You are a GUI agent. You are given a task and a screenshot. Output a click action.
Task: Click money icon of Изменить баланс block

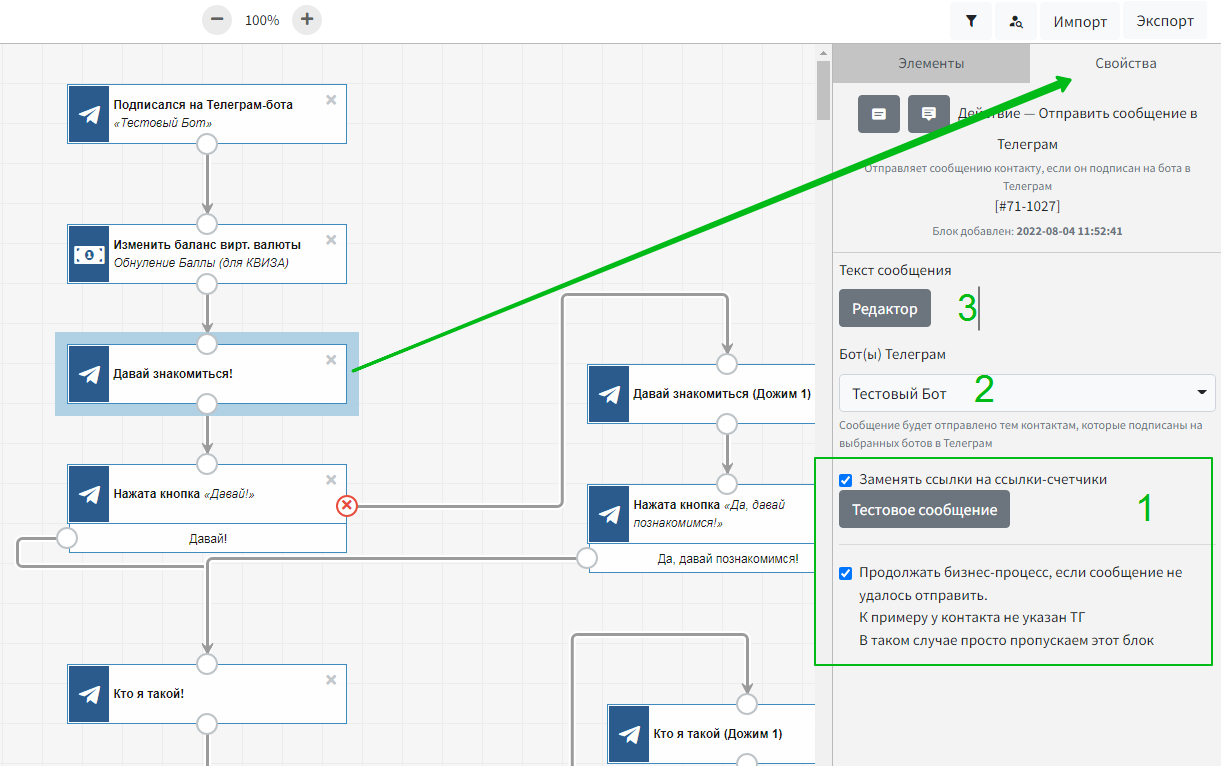pos(89,254)
